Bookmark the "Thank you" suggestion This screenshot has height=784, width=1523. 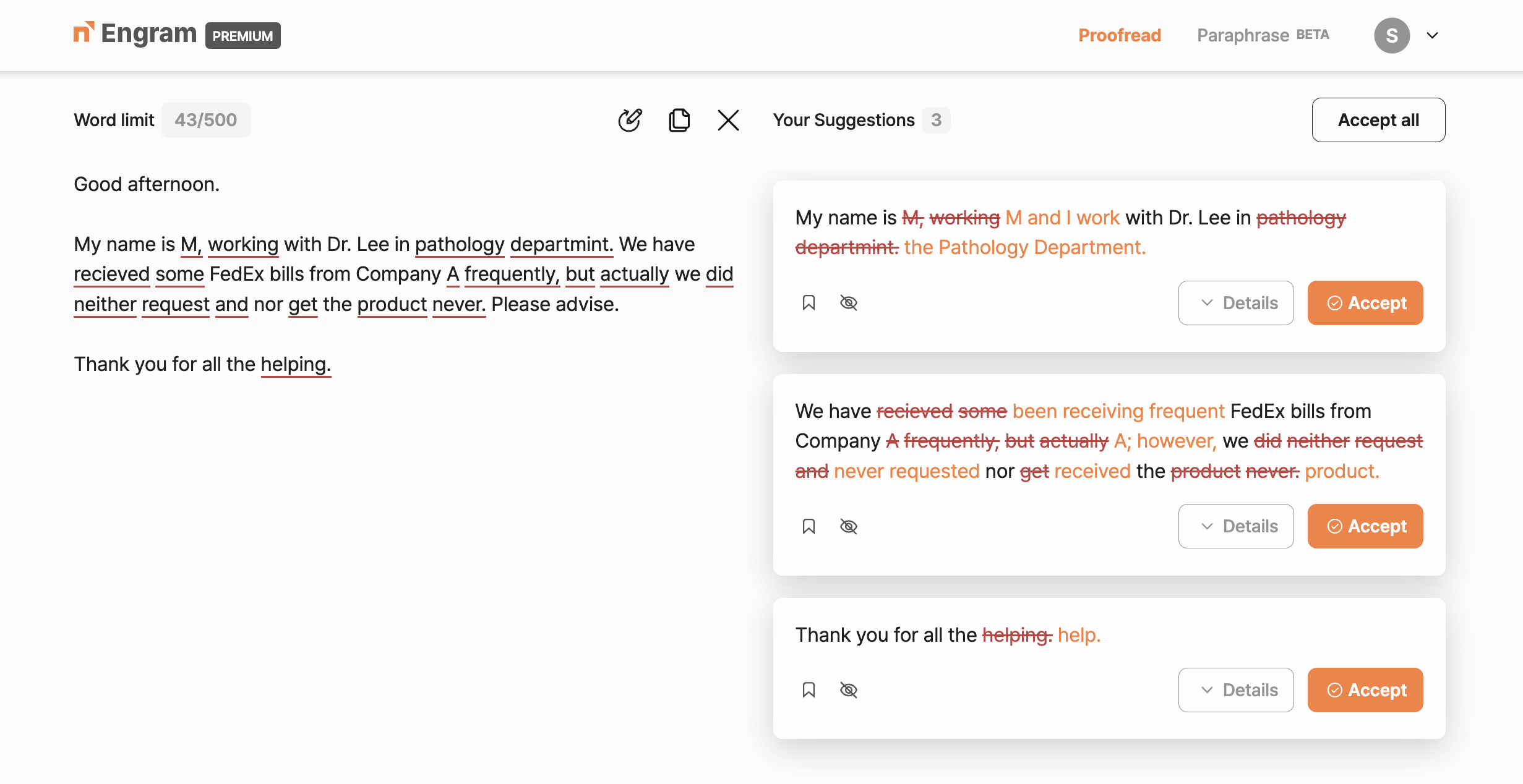(809, 690)
